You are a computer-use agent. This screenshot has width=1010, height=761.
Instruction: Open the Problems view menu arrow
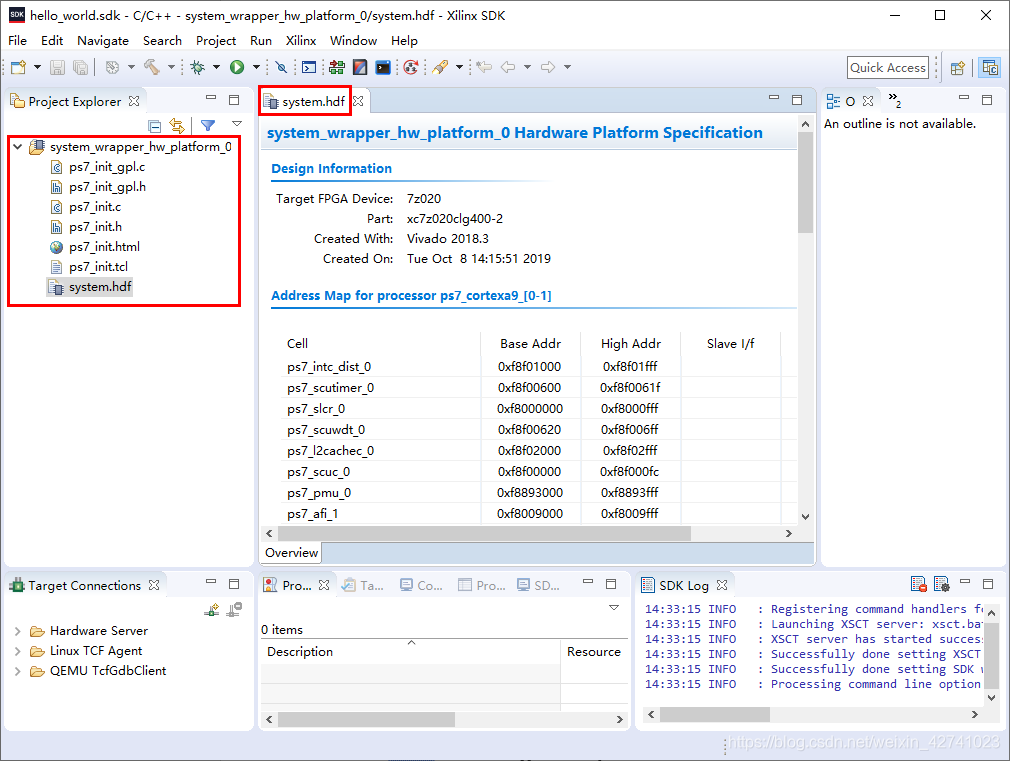pyautogui.click(x=614, y=608)
